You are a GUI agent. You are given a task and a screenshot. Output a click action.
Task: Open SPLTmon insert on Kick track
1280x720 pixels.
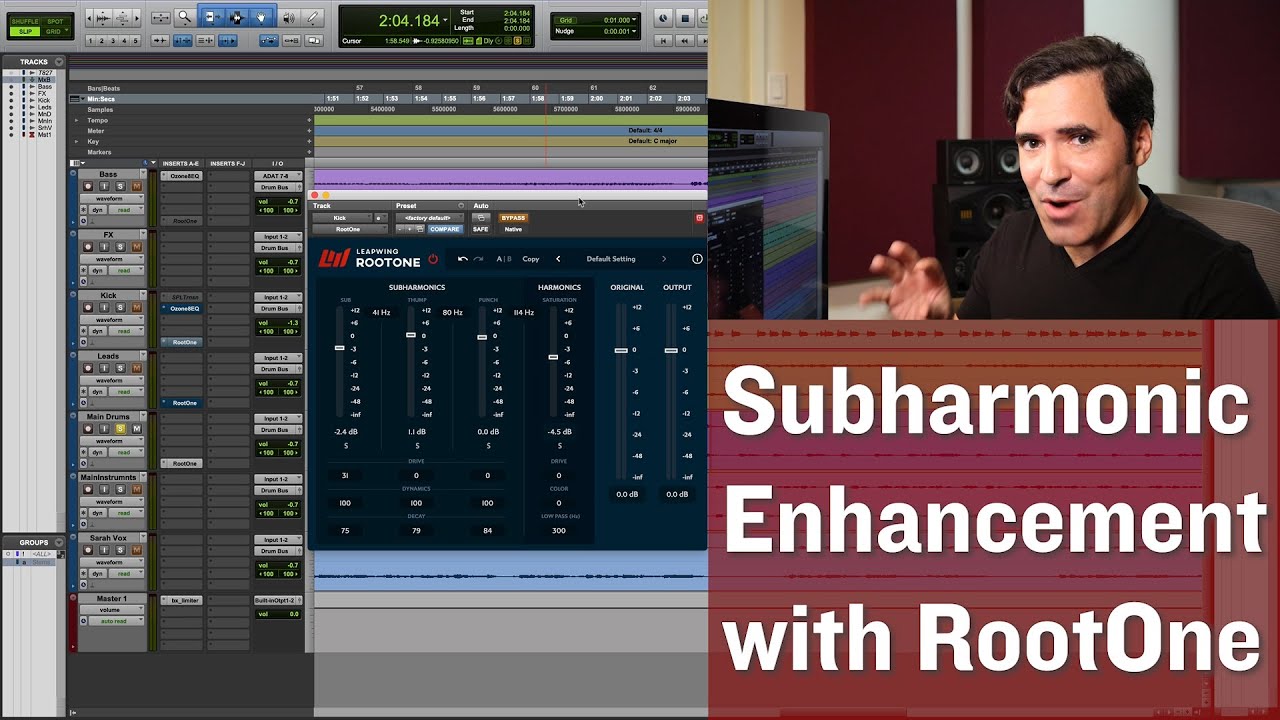click(x=181, y=297)
